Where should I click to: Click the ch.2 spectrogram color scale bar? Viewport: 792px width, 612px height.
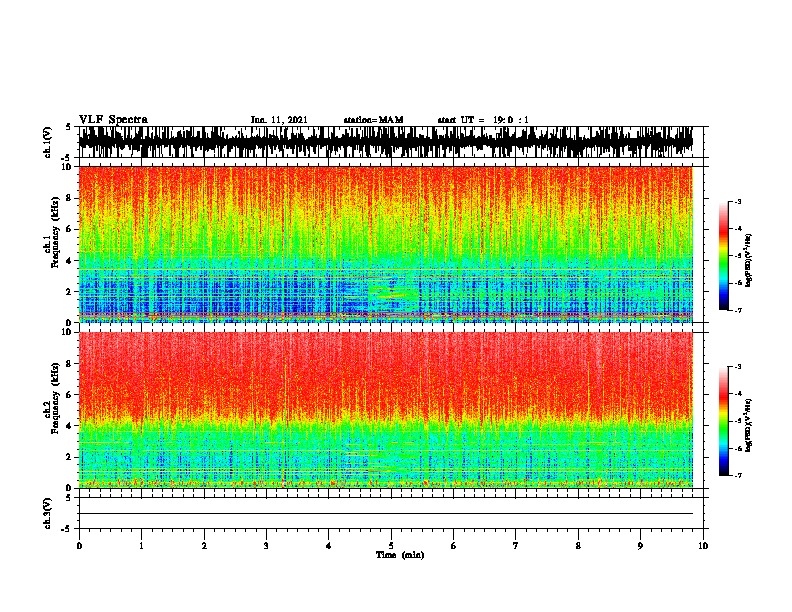coord(724,421)
